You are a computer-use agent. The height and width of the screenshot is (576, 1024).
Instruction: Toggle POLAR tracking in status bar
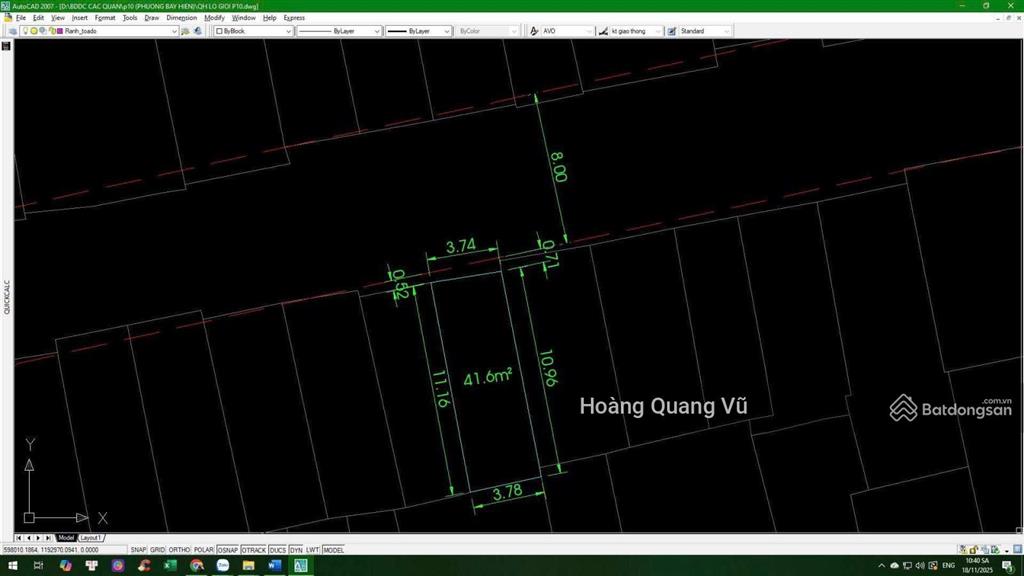[x=203, y=550]
